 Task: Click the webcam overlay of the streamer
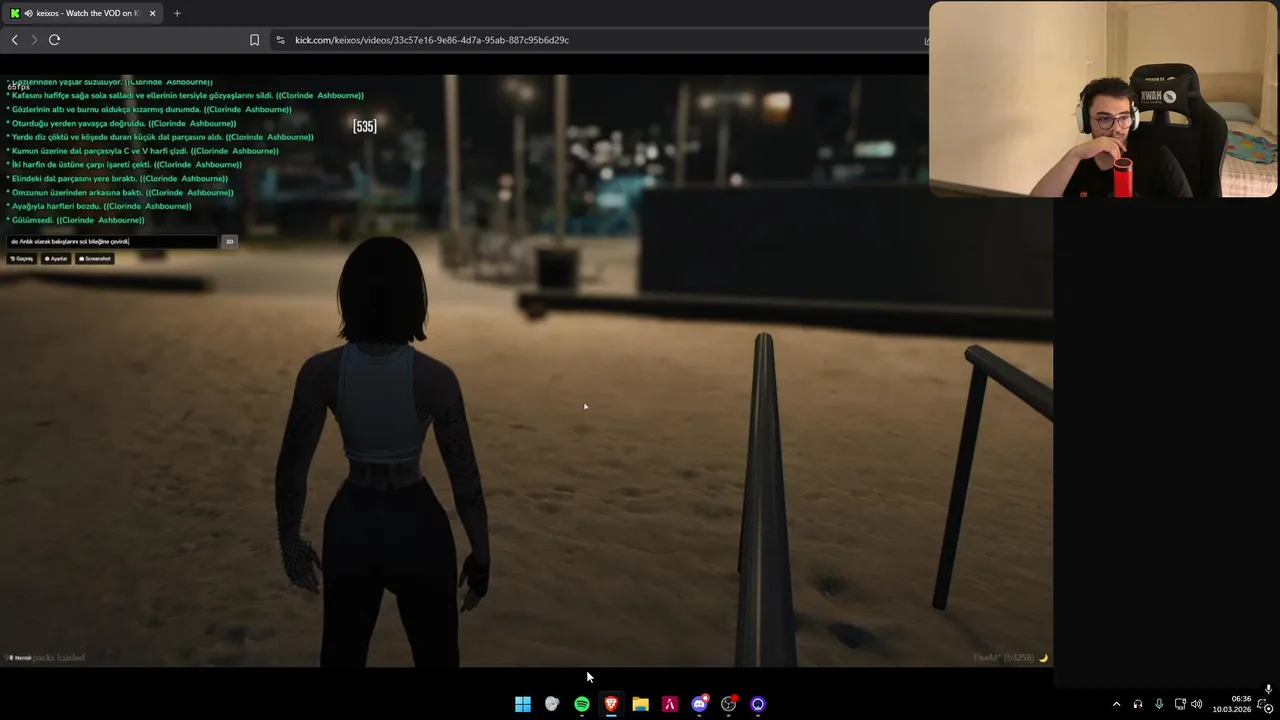pyautogui.click(x=1103, y=99)
